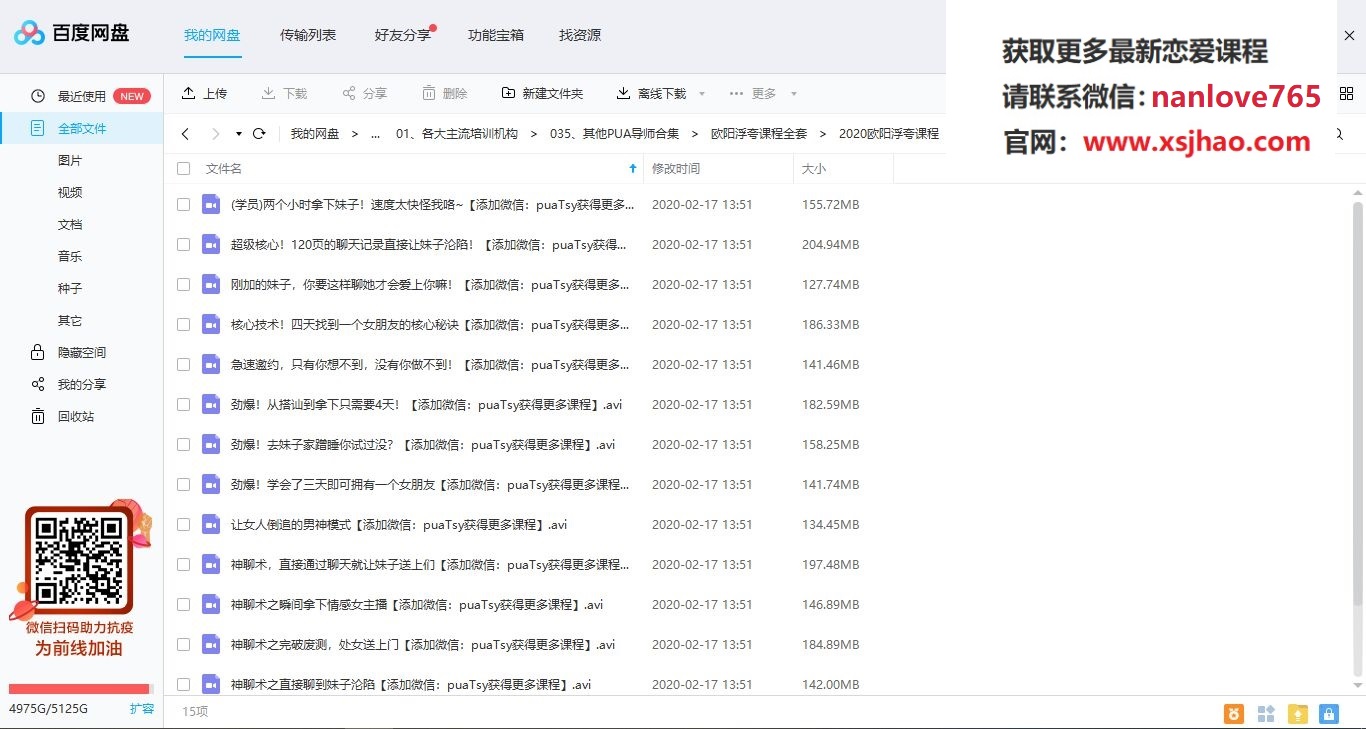The height and width of the screenshot is (729, 1366).
Task: Switch to the 功能宝箱 tab
Action: tap(496, 35)
